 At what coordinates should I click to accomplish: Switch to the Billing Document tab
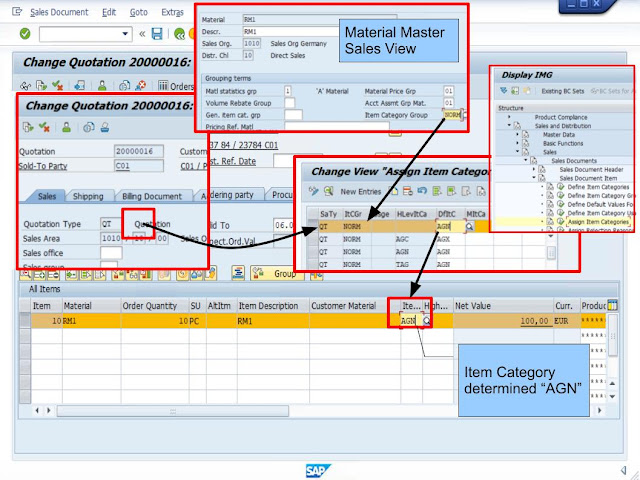pyautogui.click(x=152, y=196)
